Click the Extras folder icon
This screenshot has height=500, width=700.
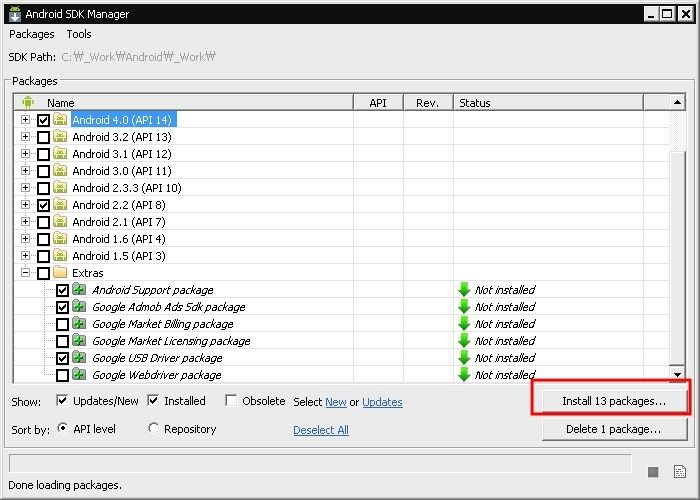60,272
